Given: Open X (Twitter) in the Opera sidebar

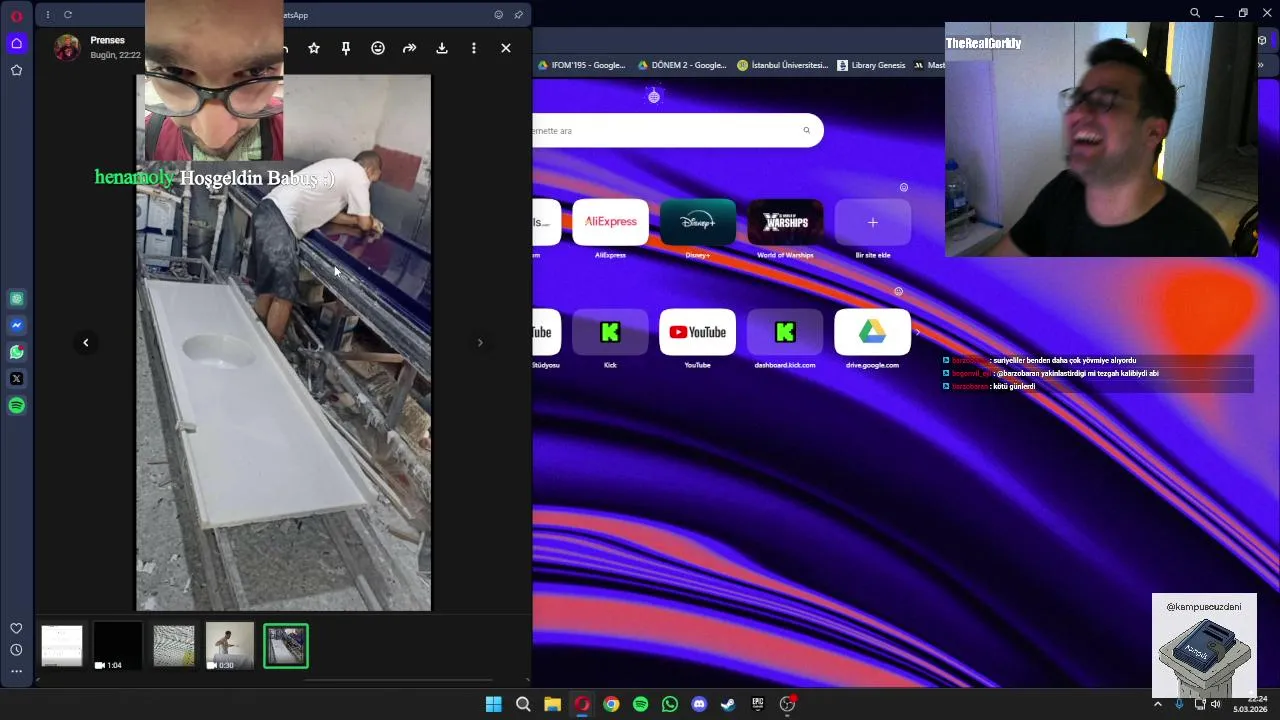Looking at the screenshot, I should 17,379.
